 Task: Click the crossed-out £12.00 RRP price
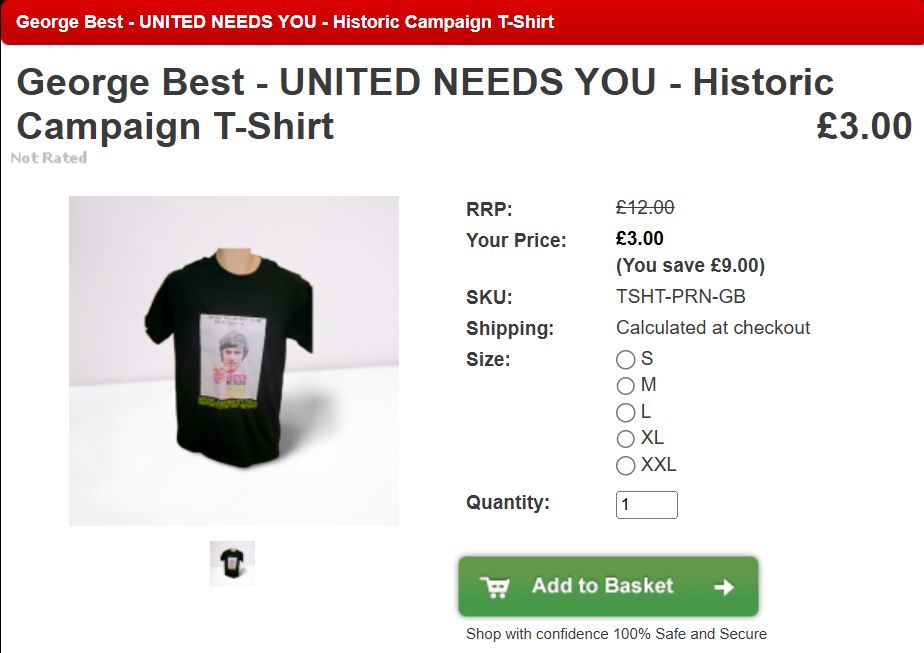pyautogui.click(x=645, y=208)
